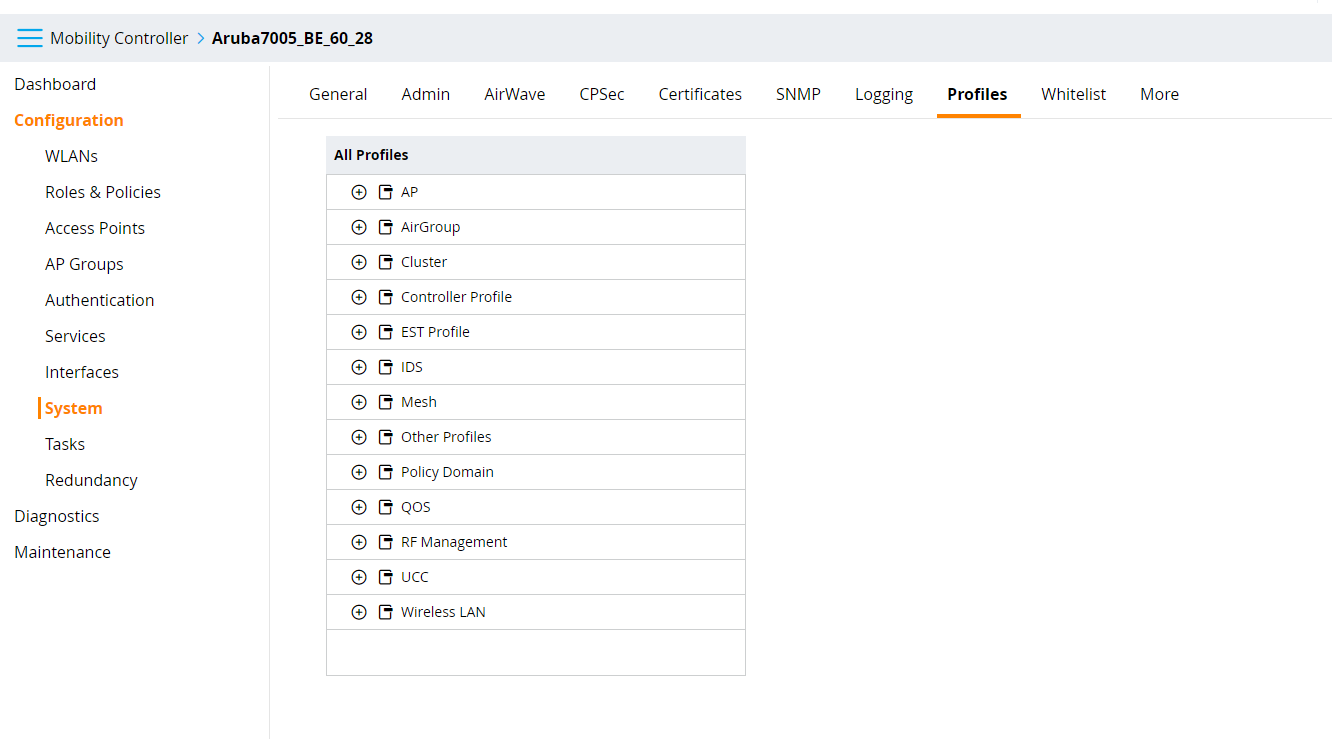The image size is (1332, 739).
Task: Open the hamburger navigation menu
Action: [x=30, y=38]
